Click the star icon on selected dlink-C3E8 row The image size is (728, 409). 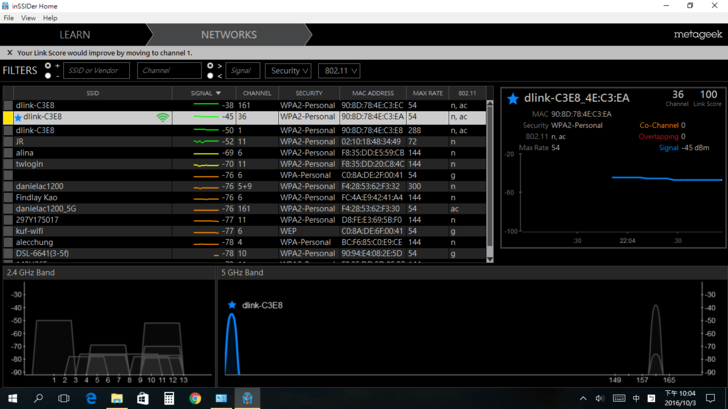18,117
